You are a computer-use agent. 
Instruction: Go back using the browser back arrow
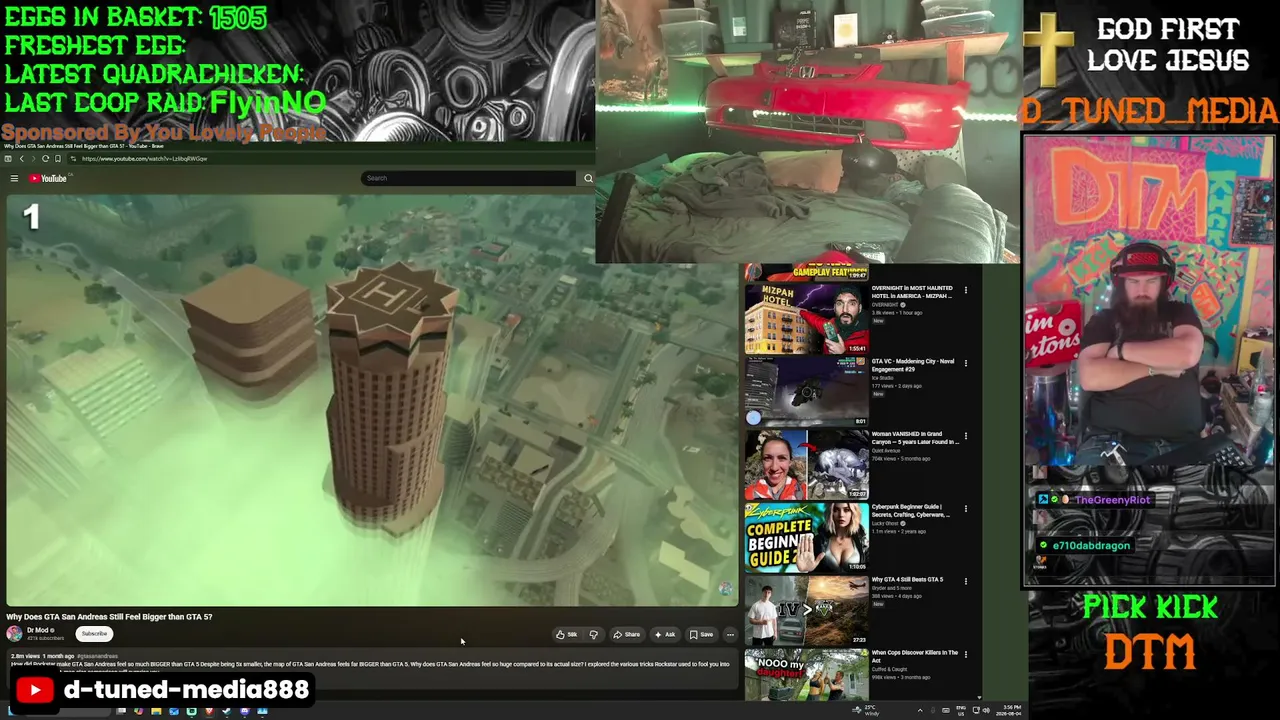(21, 159)
